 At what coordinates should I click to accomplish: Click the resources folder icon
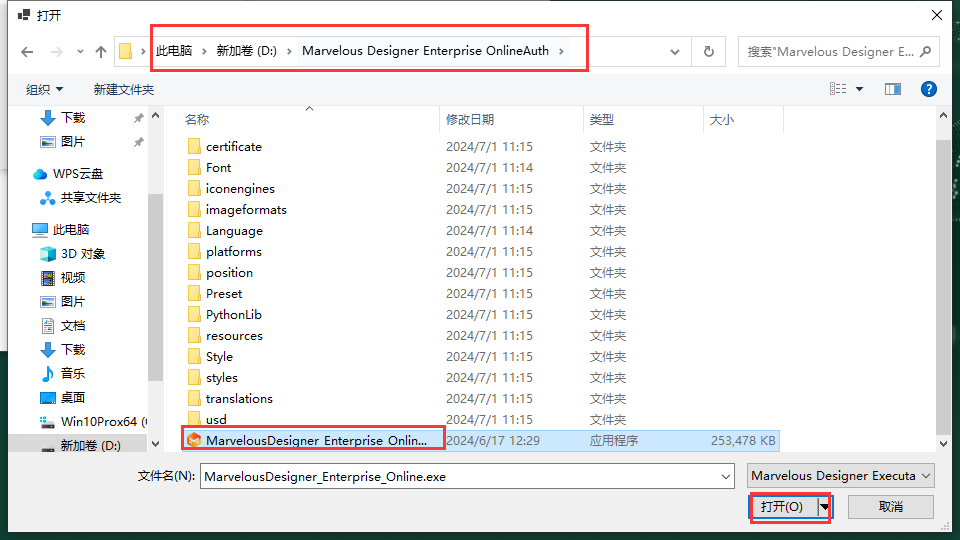point(194,336)
